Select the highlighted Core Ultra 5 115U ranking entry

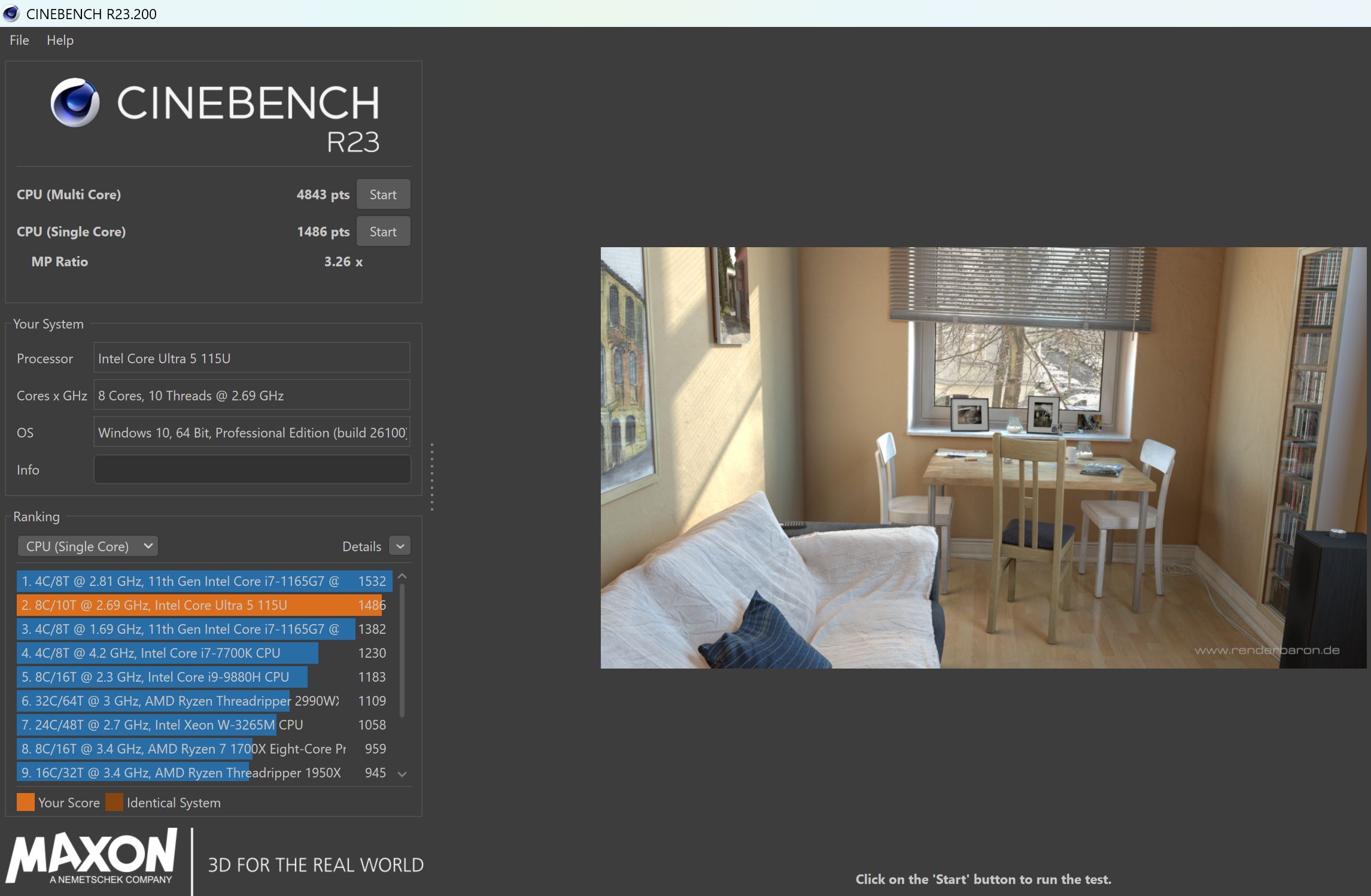click(x=197, y=605)
